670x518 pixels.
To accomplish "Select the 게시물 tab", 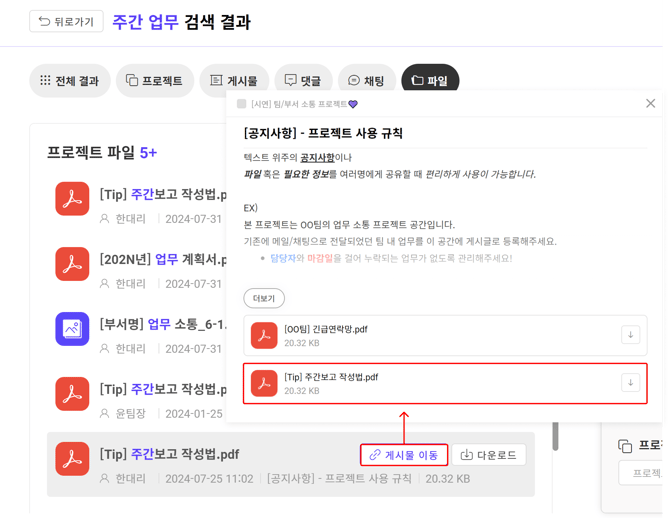I will (233, 81).
